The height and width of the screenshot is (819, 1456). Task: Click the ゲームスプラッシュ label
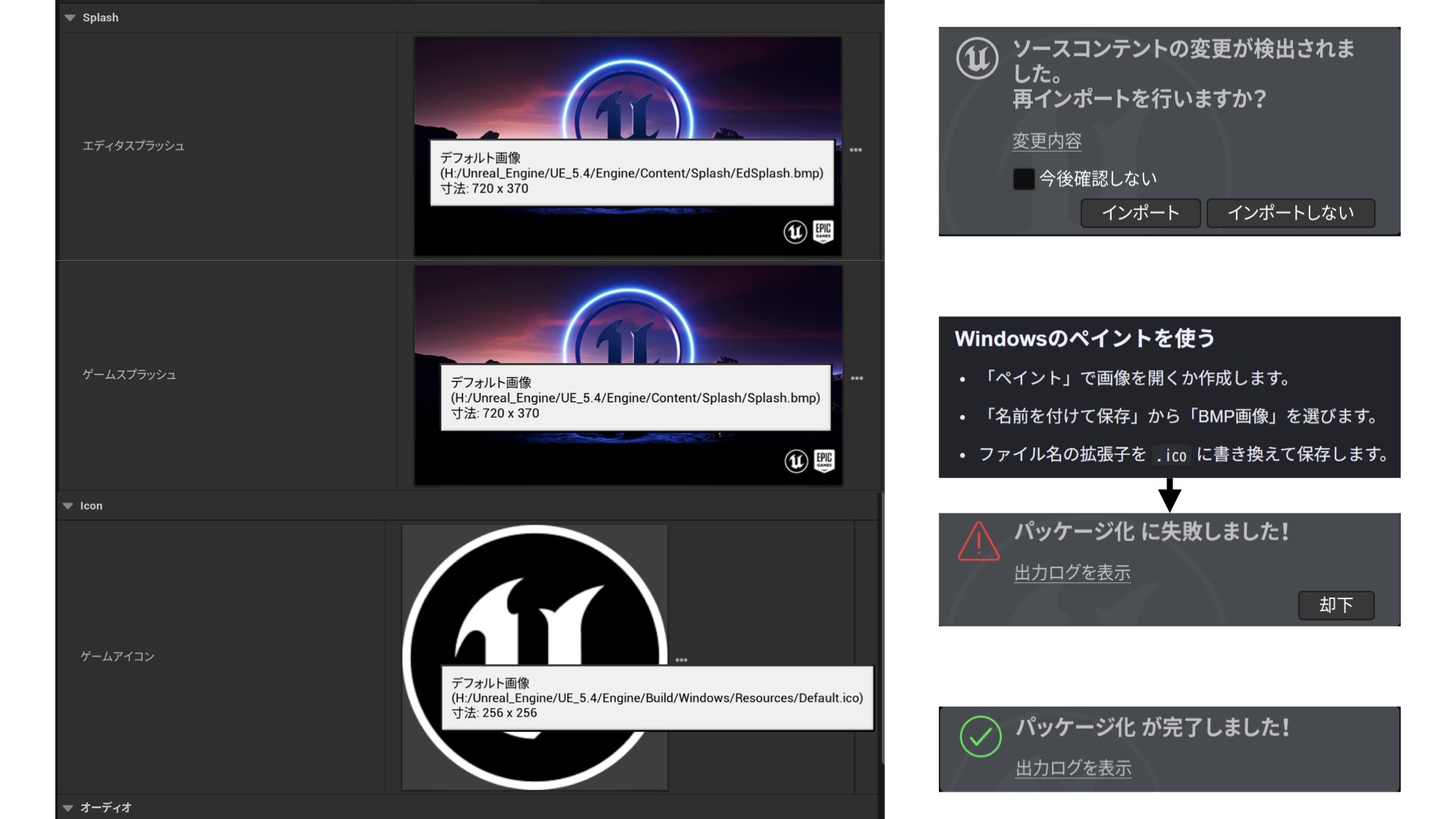[129, 375]
